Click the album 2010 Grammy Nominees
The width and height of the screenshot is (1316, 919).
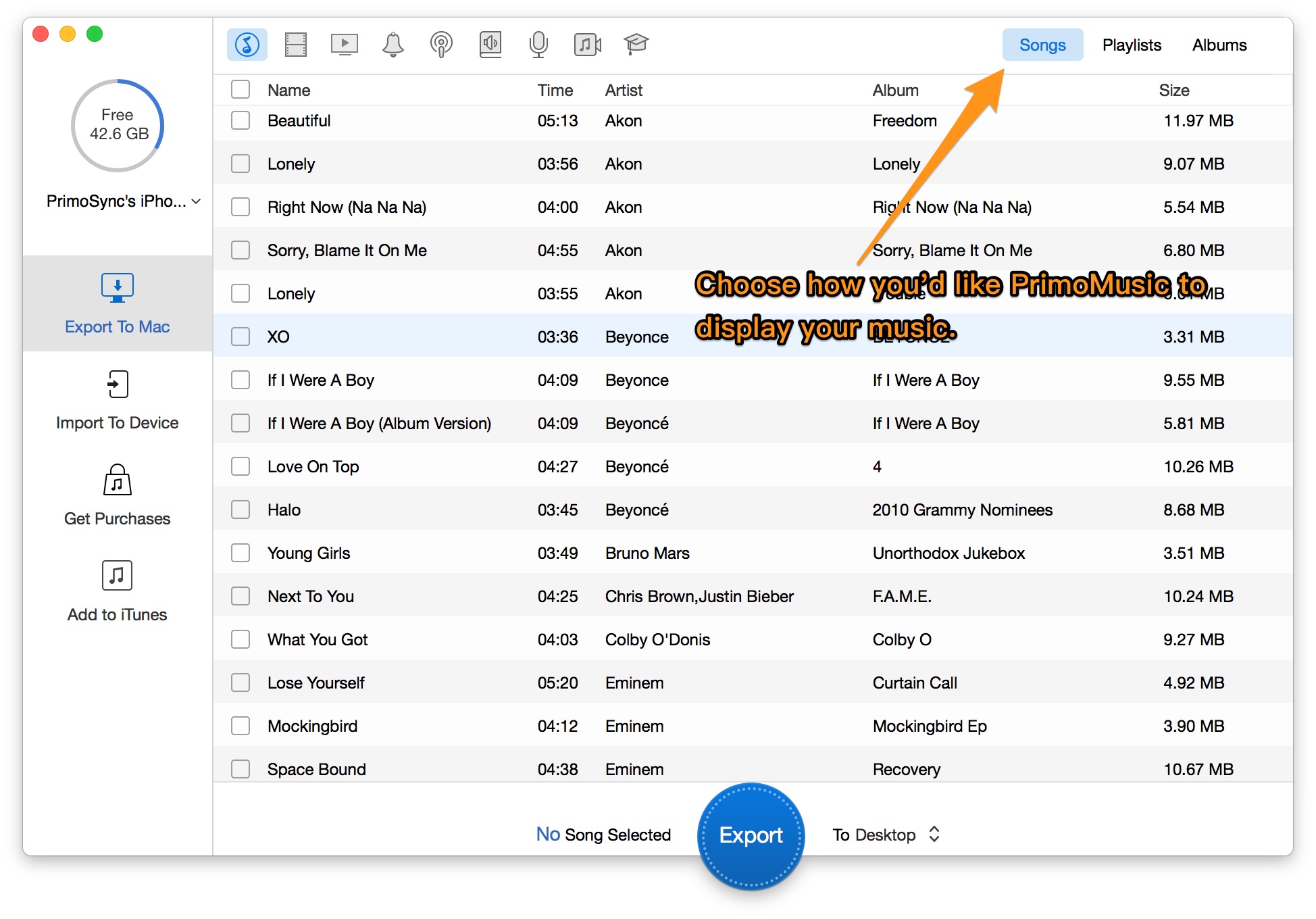[963, 510]
